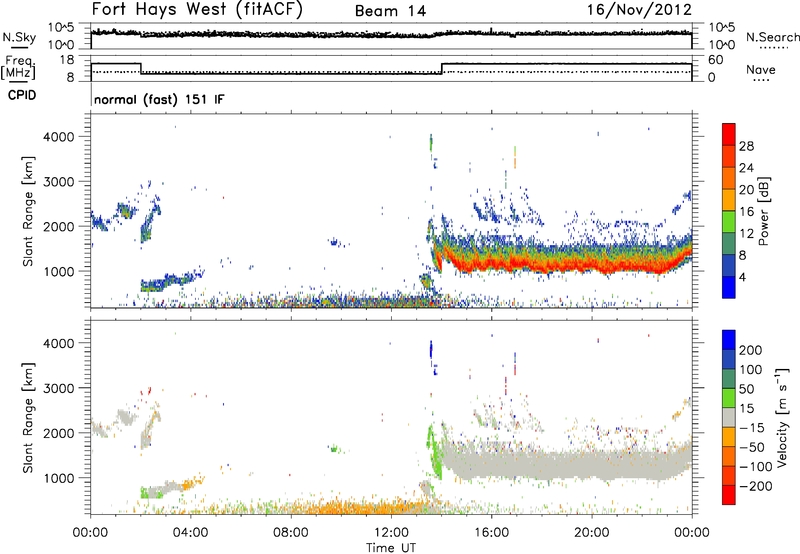The height and width of the screenshot is (554, 800).
Task: Click 'Slant Range [km]' label of power panel
Action: pyautogui.click(x=28, y=211)
